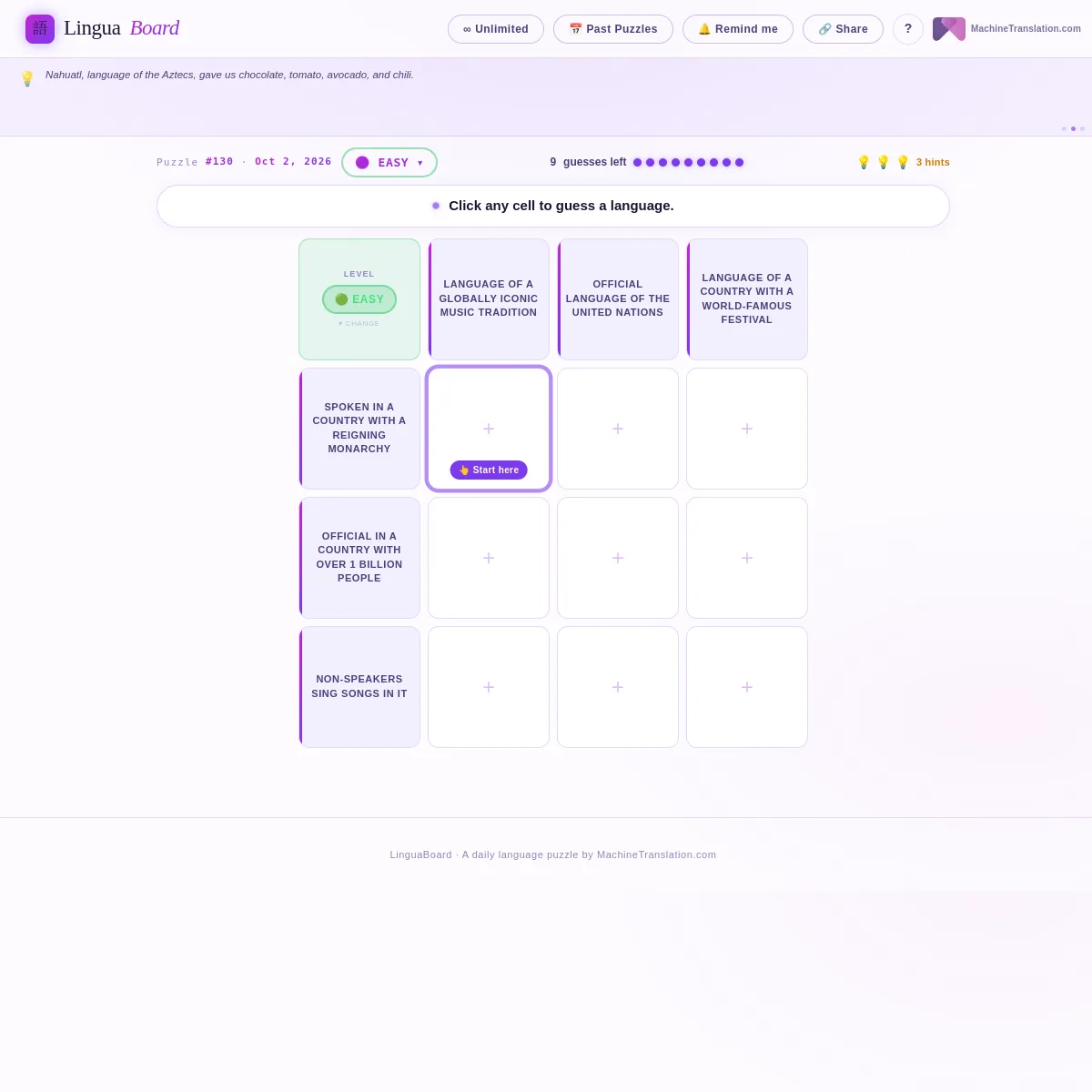
Task: Open the non-speakers sing songs and United Nations cell
Action: [x=618, y=687]
